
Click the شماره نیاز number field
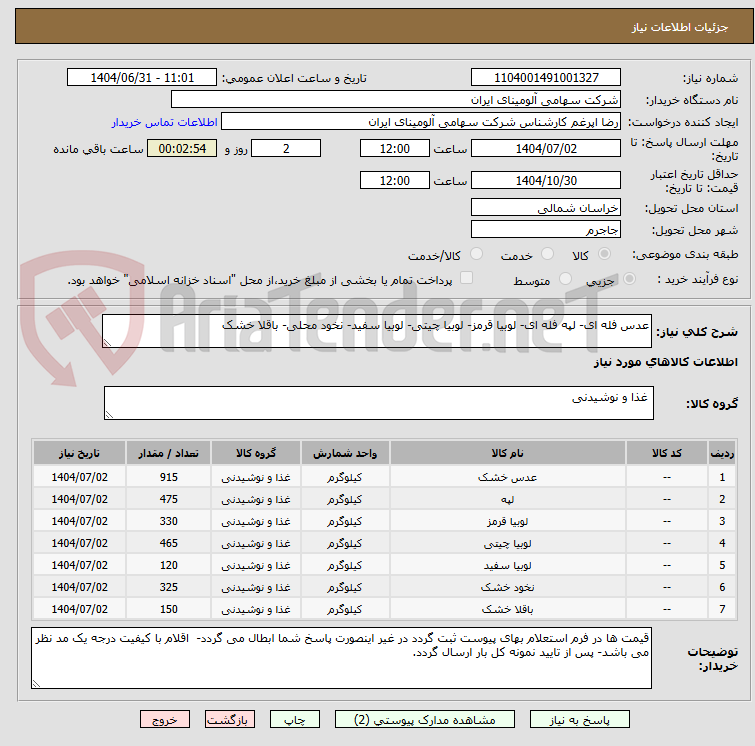(546, 78)
